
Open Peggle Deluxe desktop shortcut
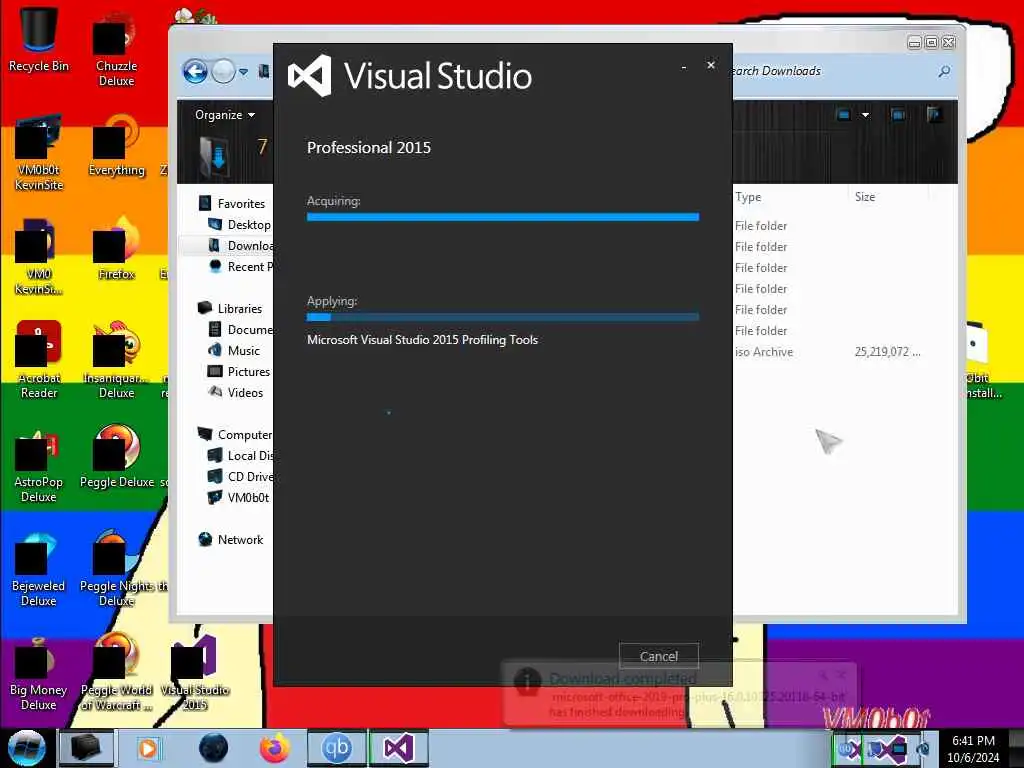116,457
